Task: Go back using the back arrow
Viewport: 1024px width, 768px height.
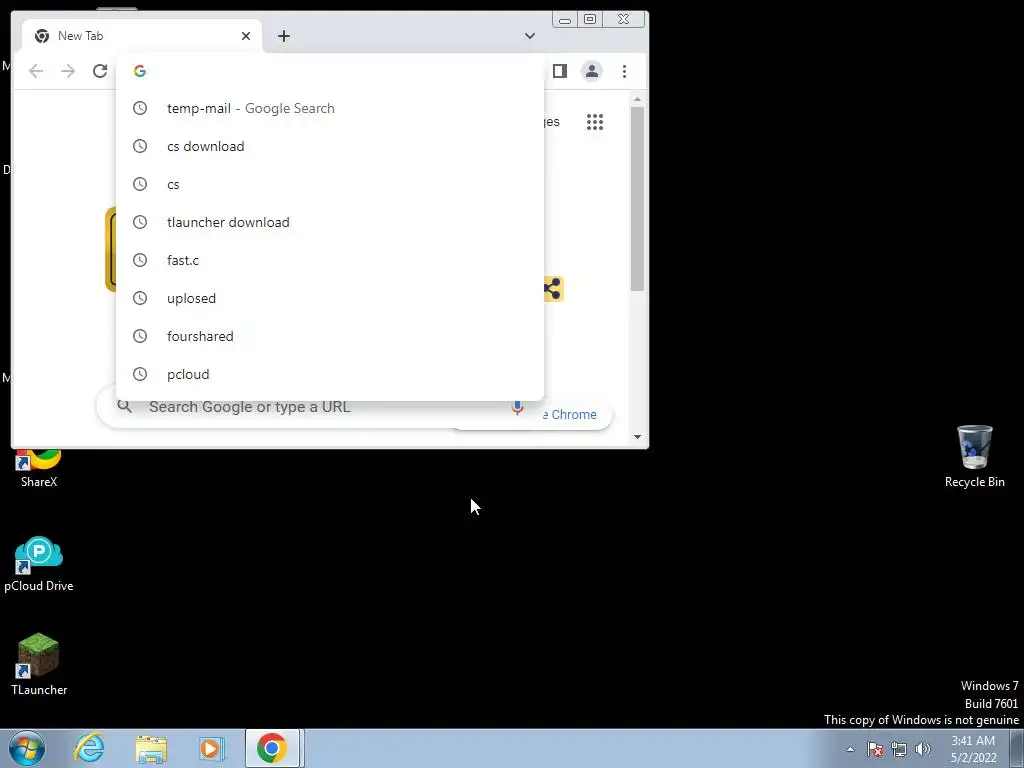Action: pos(36,71)
